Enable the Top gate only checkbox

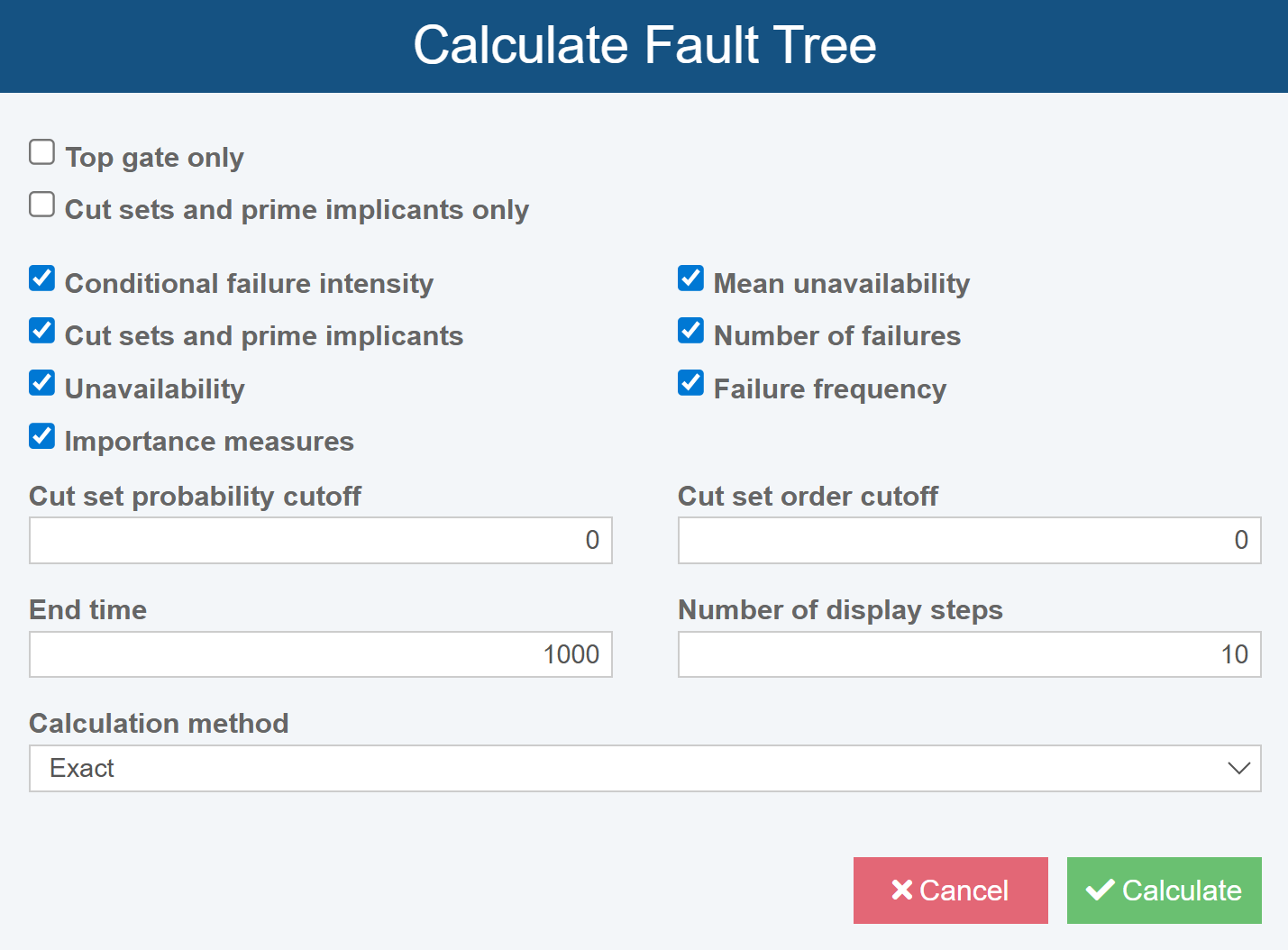[x=42, y=152]
